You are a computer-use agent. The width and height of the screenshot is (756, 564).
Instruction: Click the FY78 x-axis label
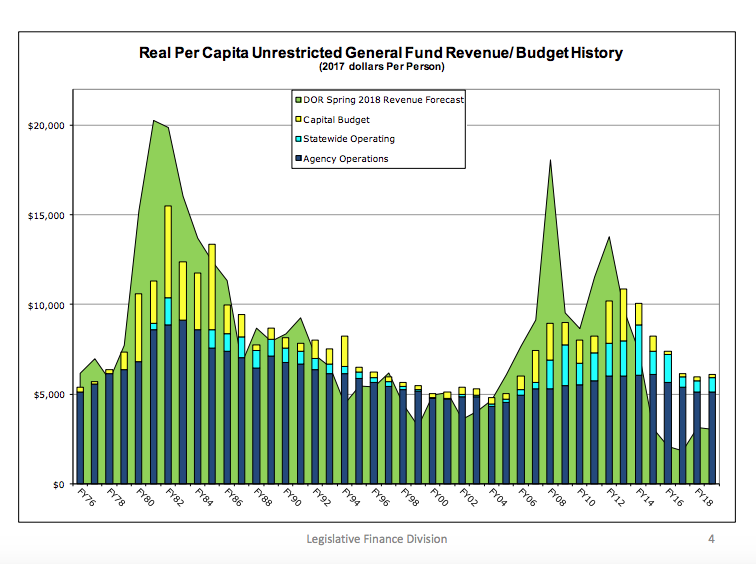[x=116, y=497]
